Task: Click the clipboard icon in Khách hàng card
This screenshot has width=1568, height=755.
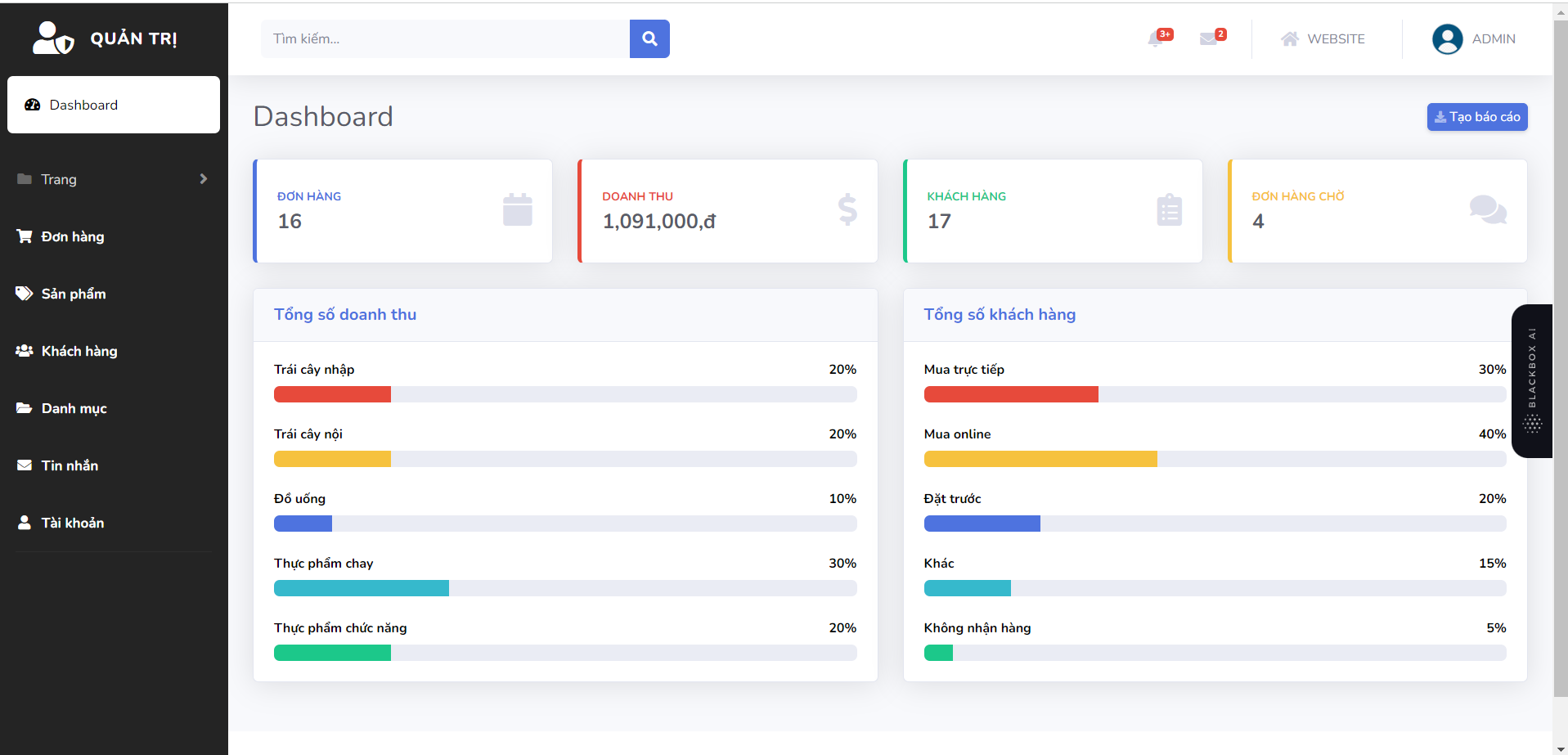Action: (x=1170, y=209)
